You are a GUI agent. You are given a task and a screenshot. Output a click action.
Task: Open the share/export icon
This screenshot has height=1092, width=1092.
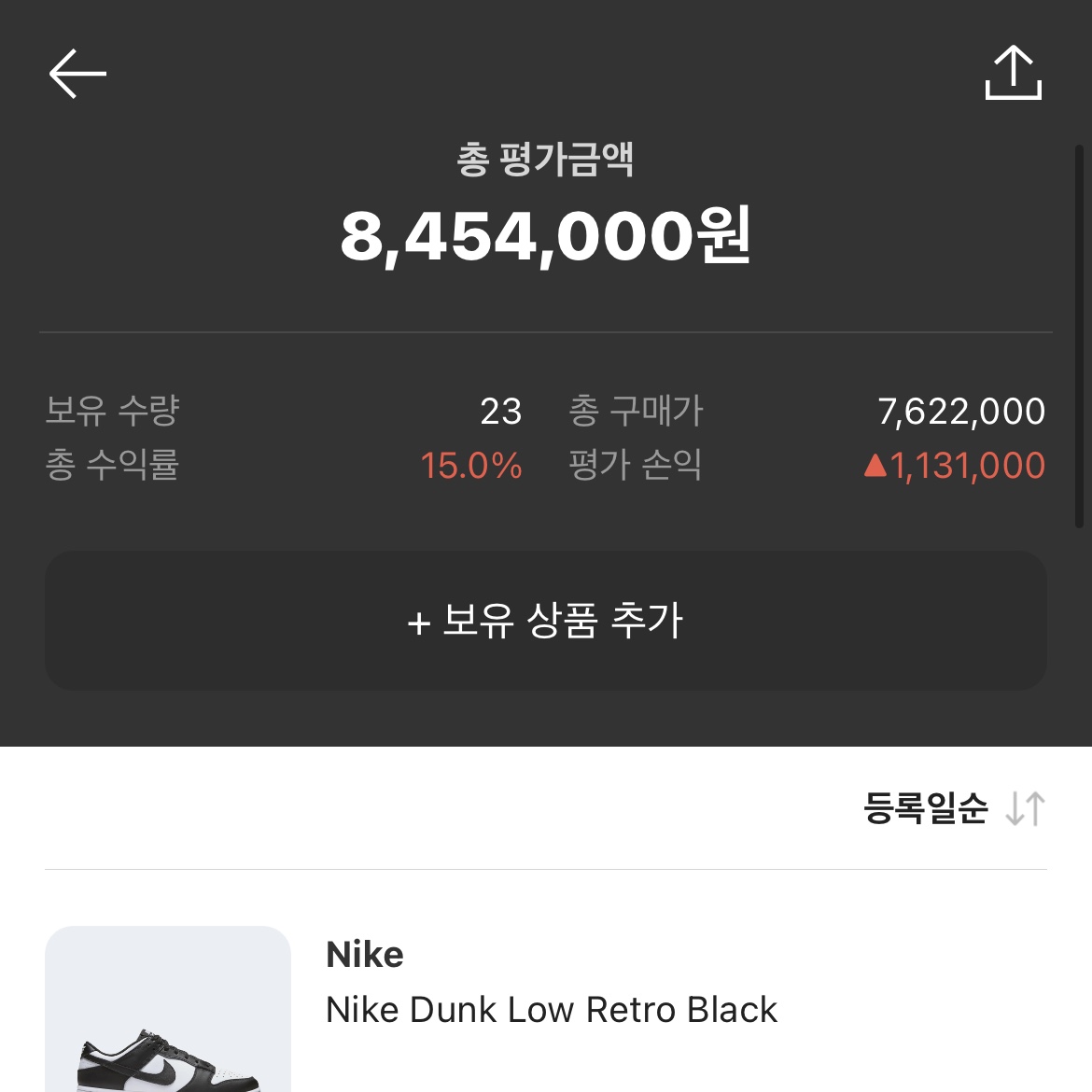[x=1013, y=73]
